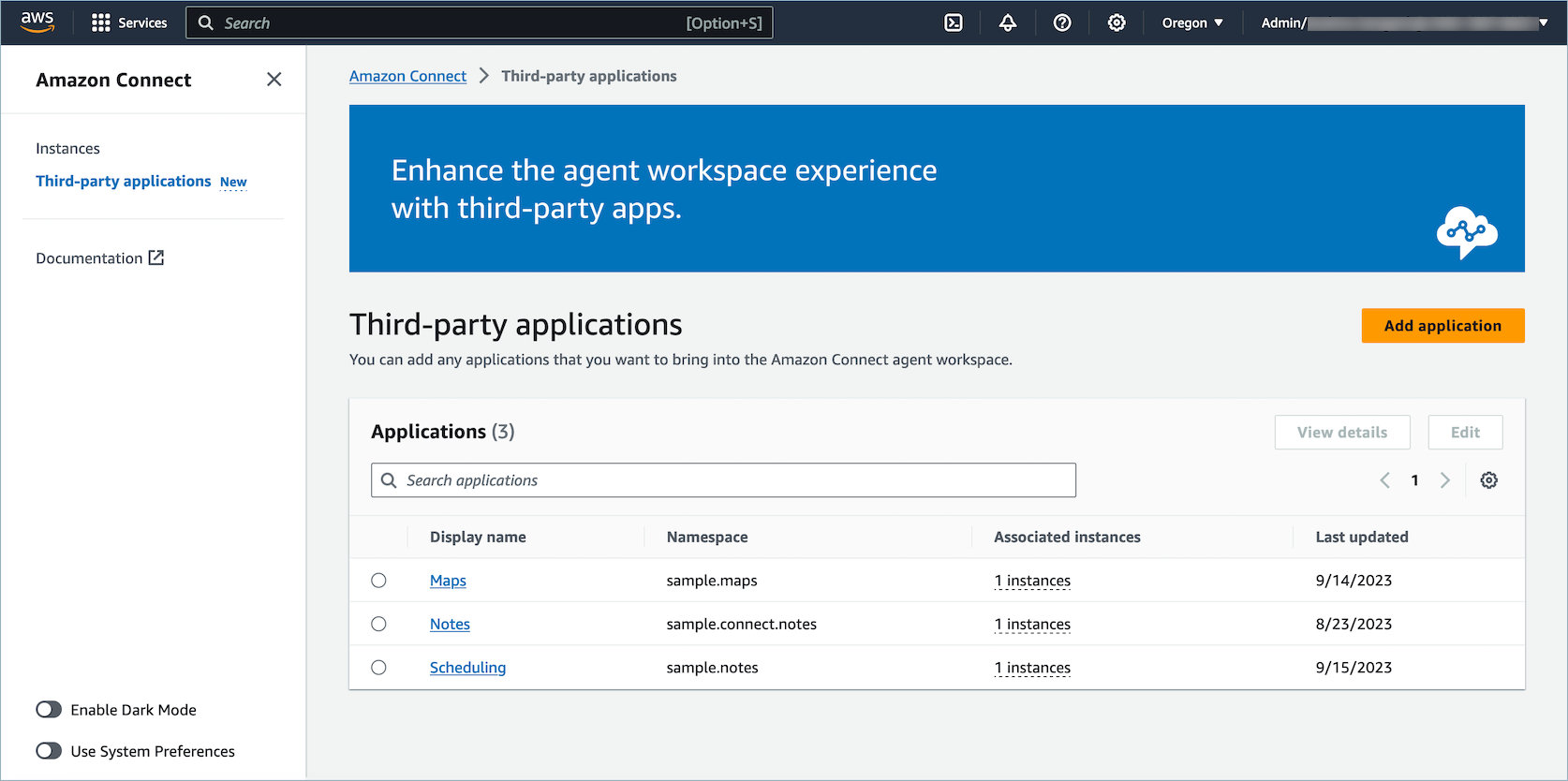
Task: Open the top bar settings gear
Action: (x=1117, y=22)
